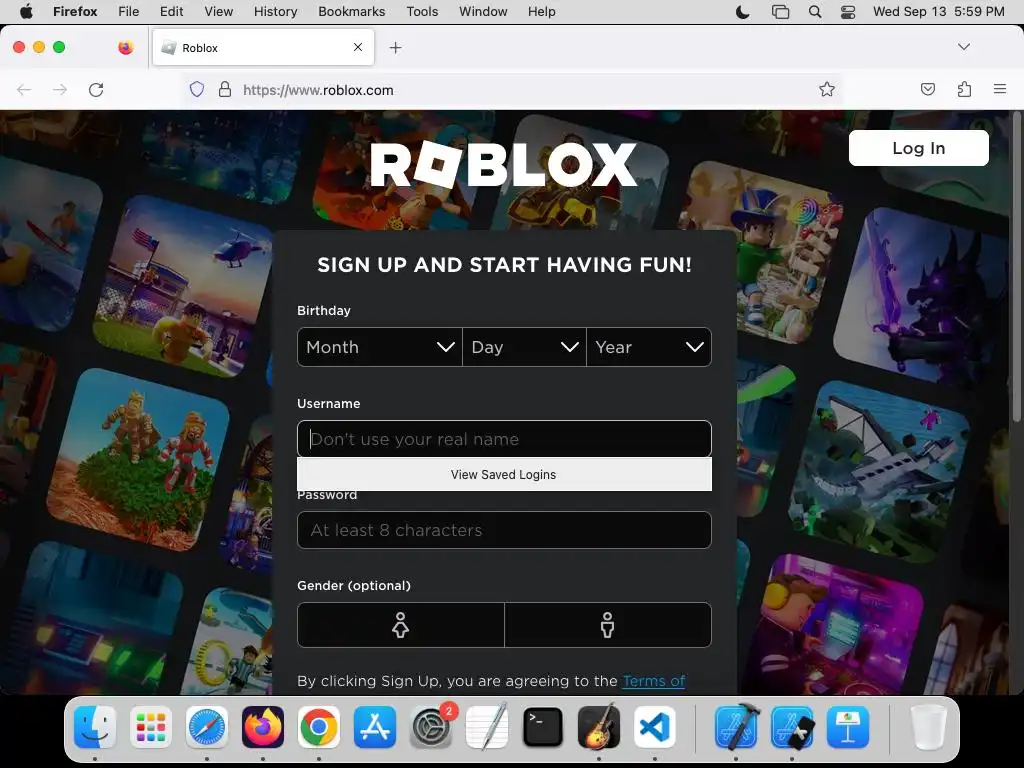
Task: Close the Roblox tab
Action: [358, 47]
